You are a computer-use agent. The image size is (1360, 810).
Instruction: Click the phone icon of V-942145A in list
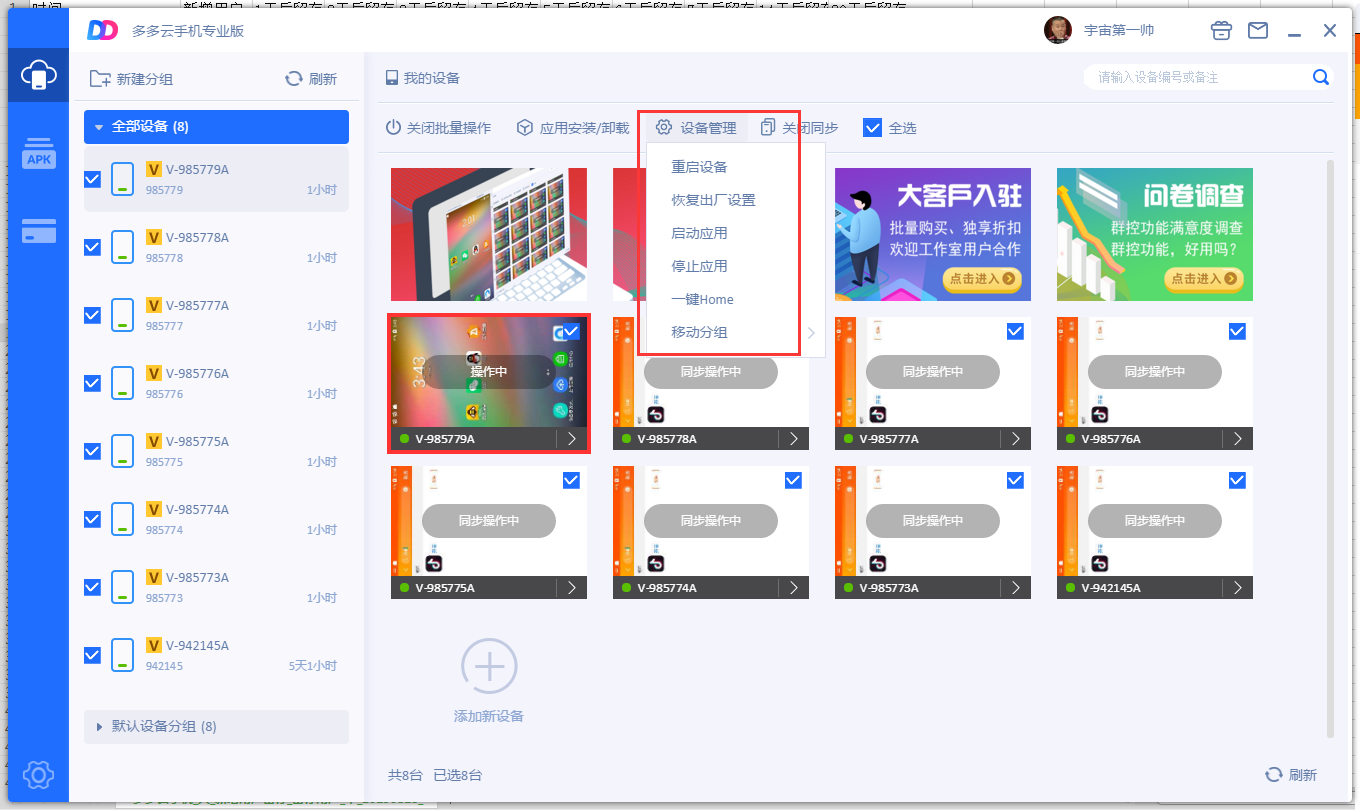point(122,656)
